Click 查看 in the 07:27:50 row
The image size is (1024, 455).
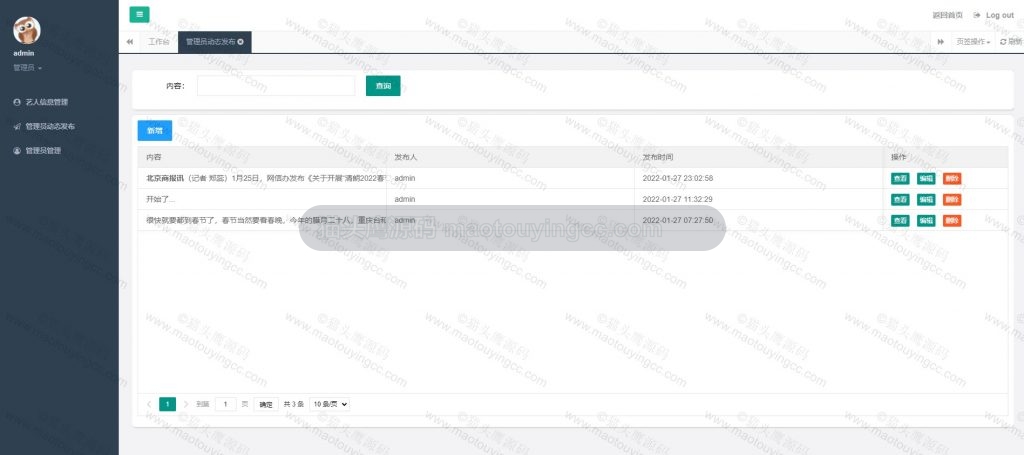point(900,221)
